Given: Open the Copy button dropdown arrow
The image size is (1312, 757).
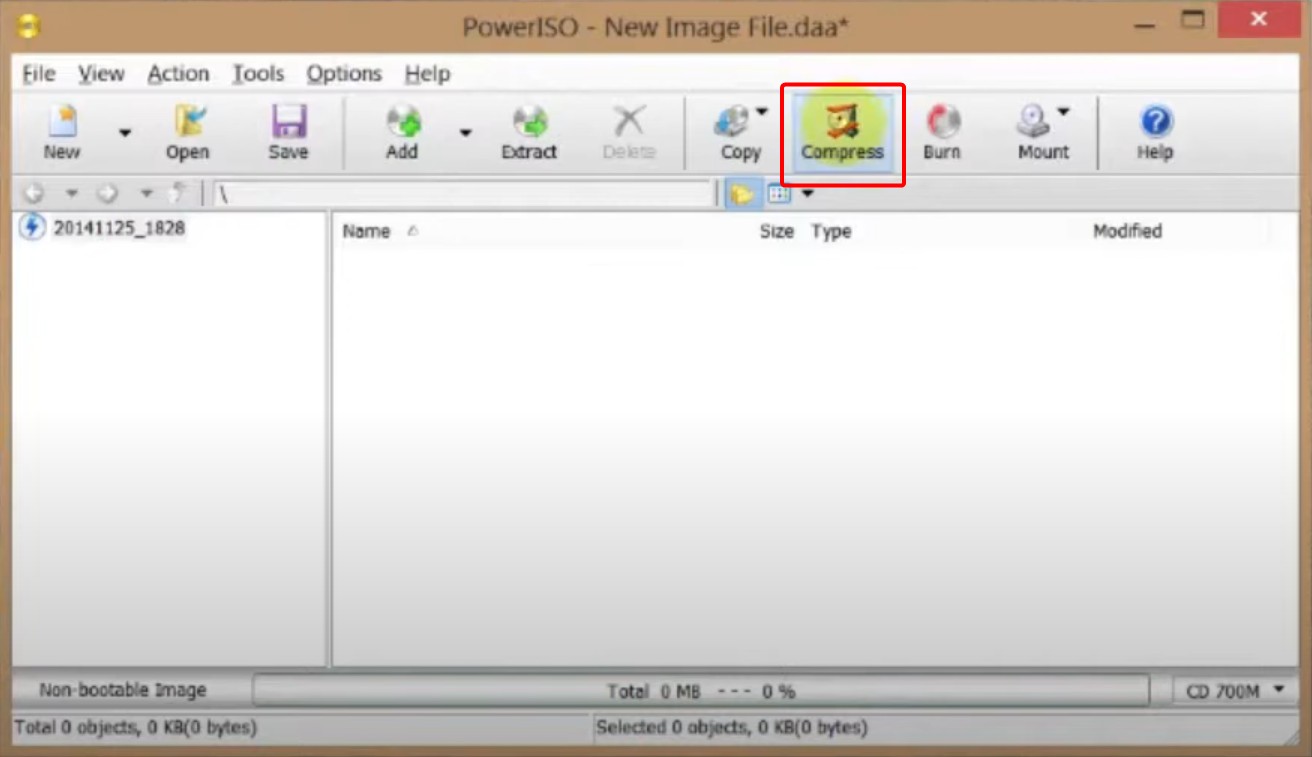Looking at the screenshot, I should pos(762,112).
